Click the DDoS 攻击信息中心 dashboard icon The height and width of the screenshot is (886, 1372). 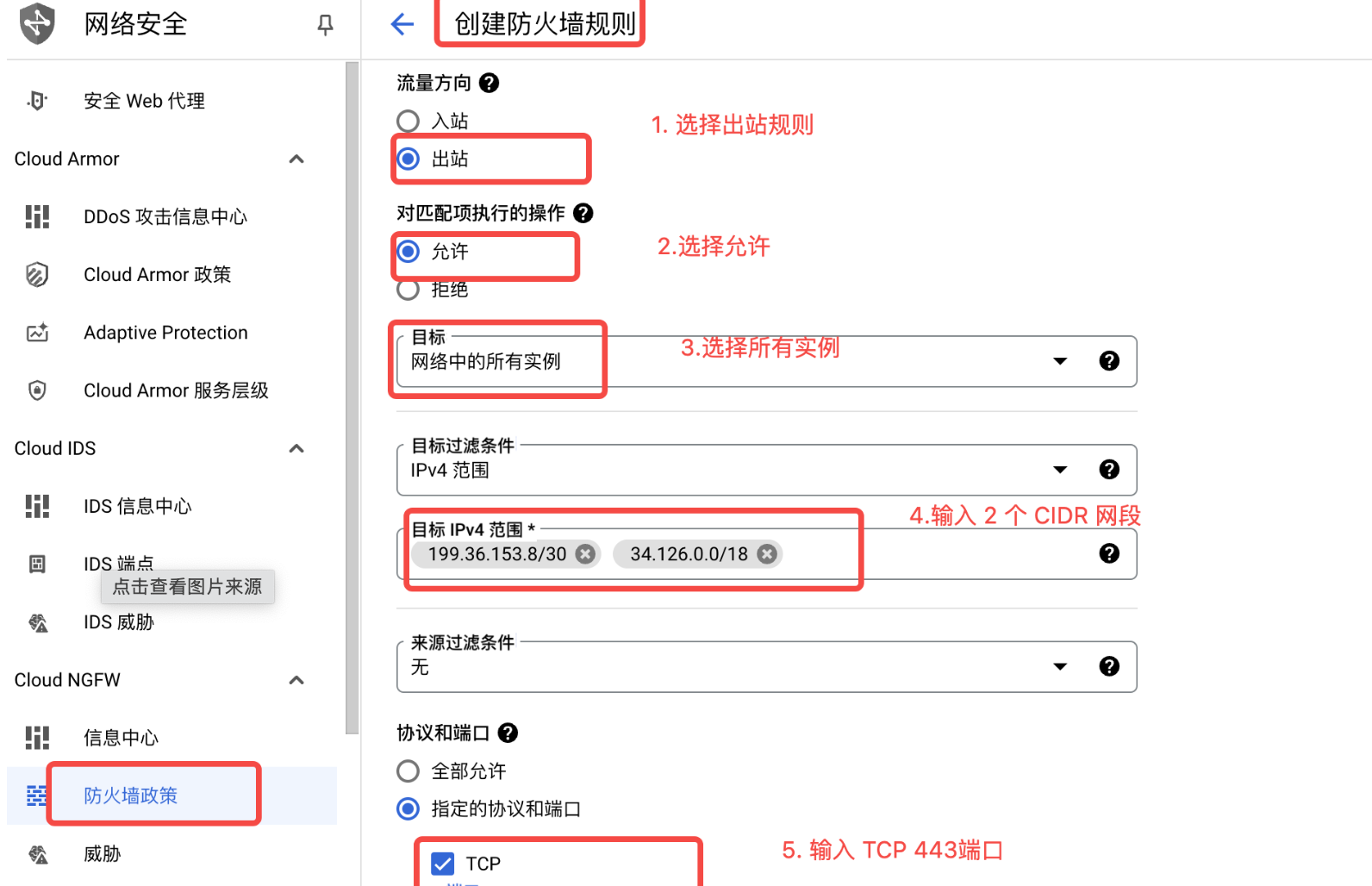click(x=37, y=216)
